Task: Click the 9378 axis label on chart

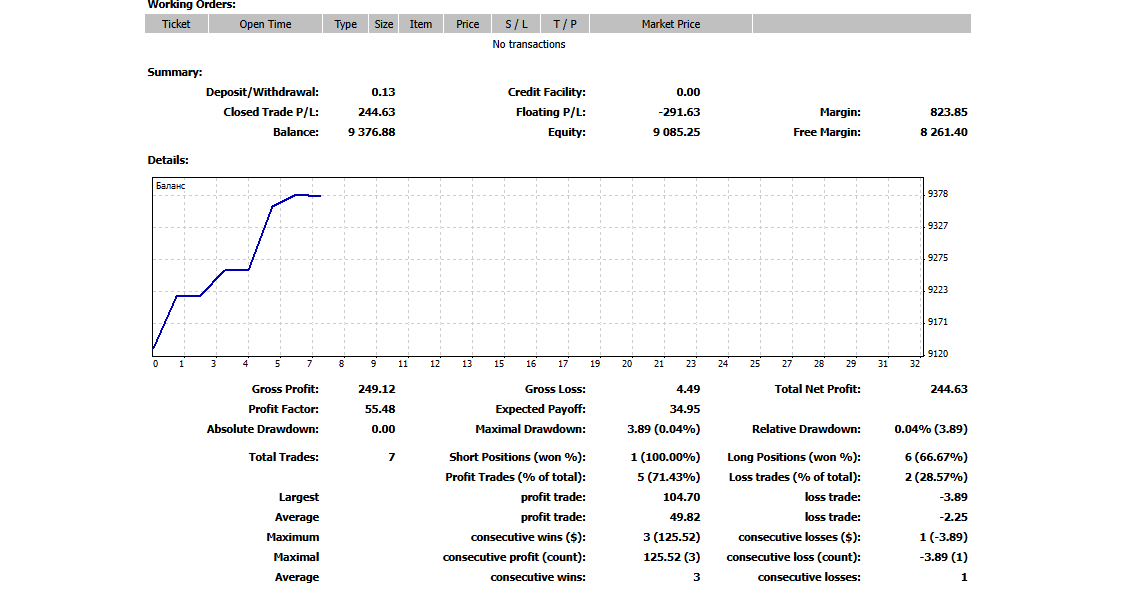Action: coord(938,193)
